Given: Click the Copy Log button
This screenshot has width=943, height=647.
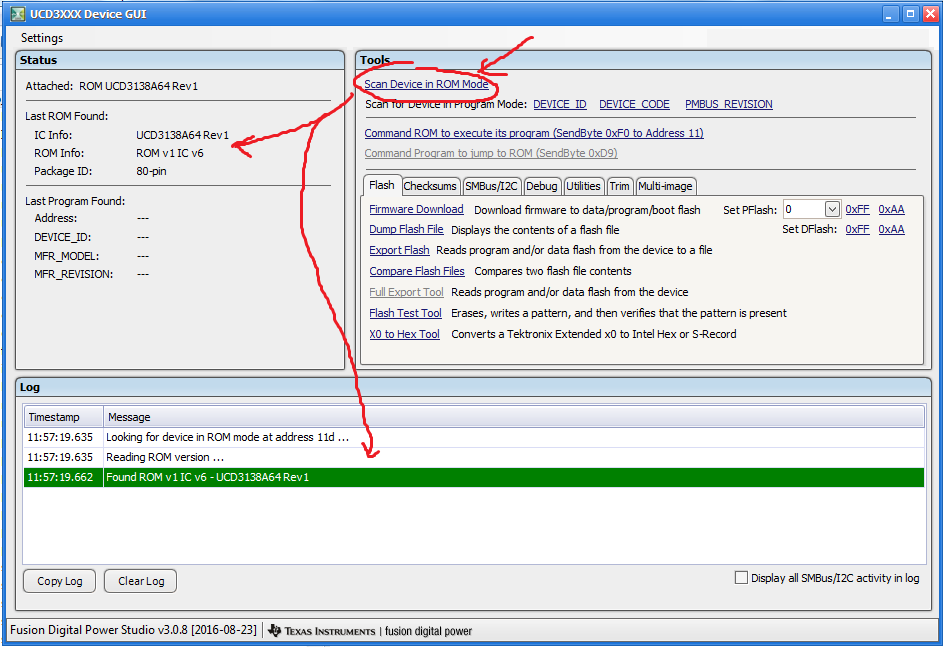Looking at the screenshot, I should click(60, 581).
